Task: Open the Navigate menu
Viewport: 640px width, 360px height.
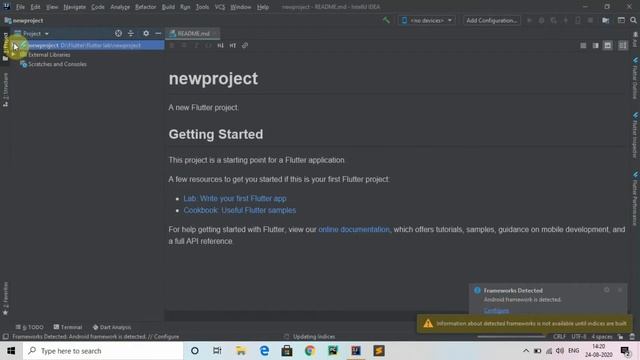Action: tap(75, 7)
